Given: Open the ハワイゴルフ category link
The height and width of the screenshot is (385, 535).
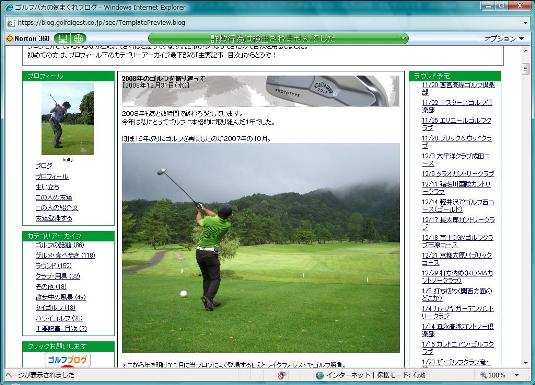Looking at the screenshot, I should [x=59, y=318].
